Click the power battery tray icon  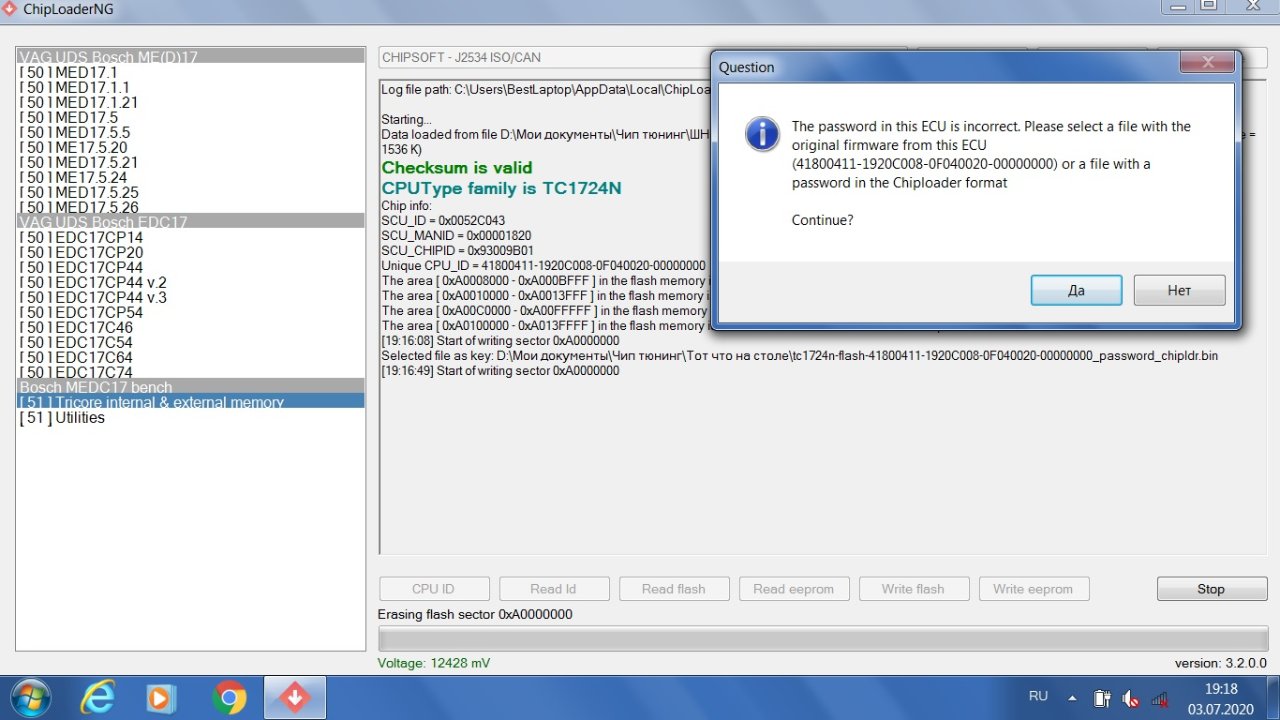pos(1102,698)
